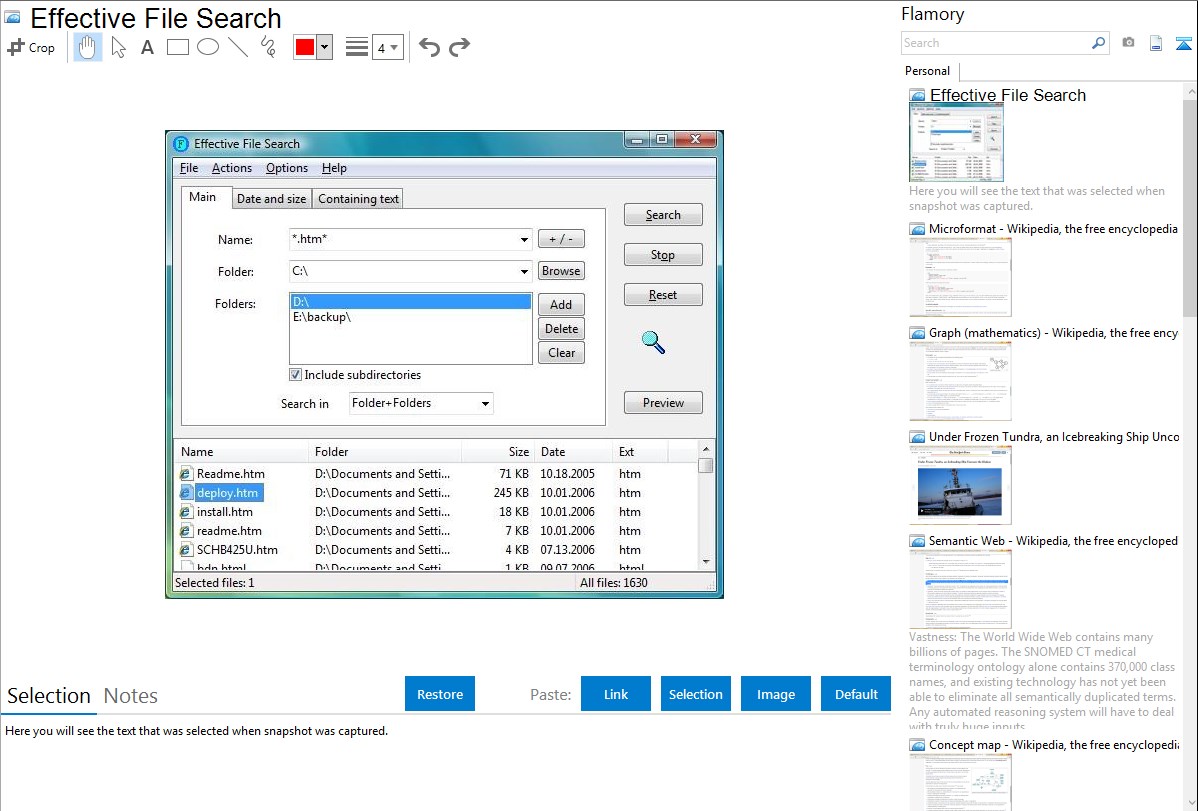
Task: Open the Semantic Web snapshot thumbnail
Action: (960, 588)
